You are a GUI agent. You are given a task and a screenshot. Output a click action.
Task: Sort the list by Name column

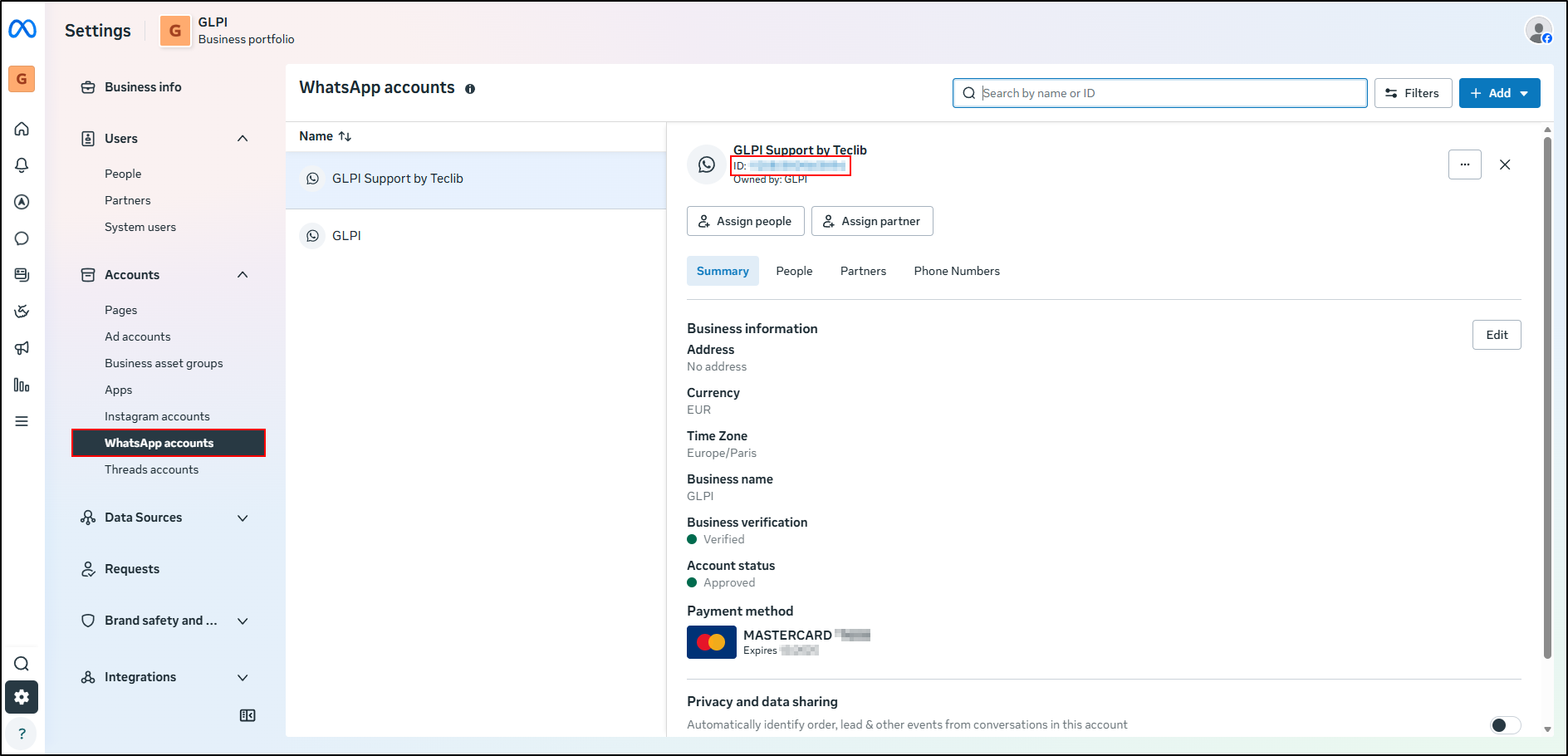pos(325,136)
